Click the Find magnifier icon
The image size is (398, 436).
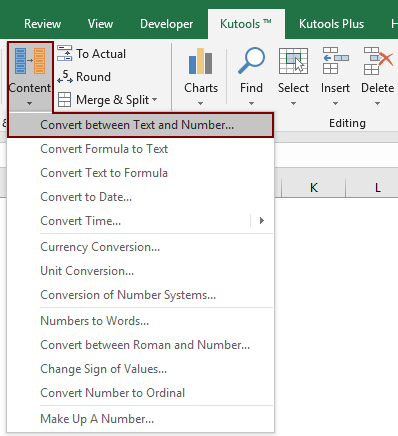point(251,61)
